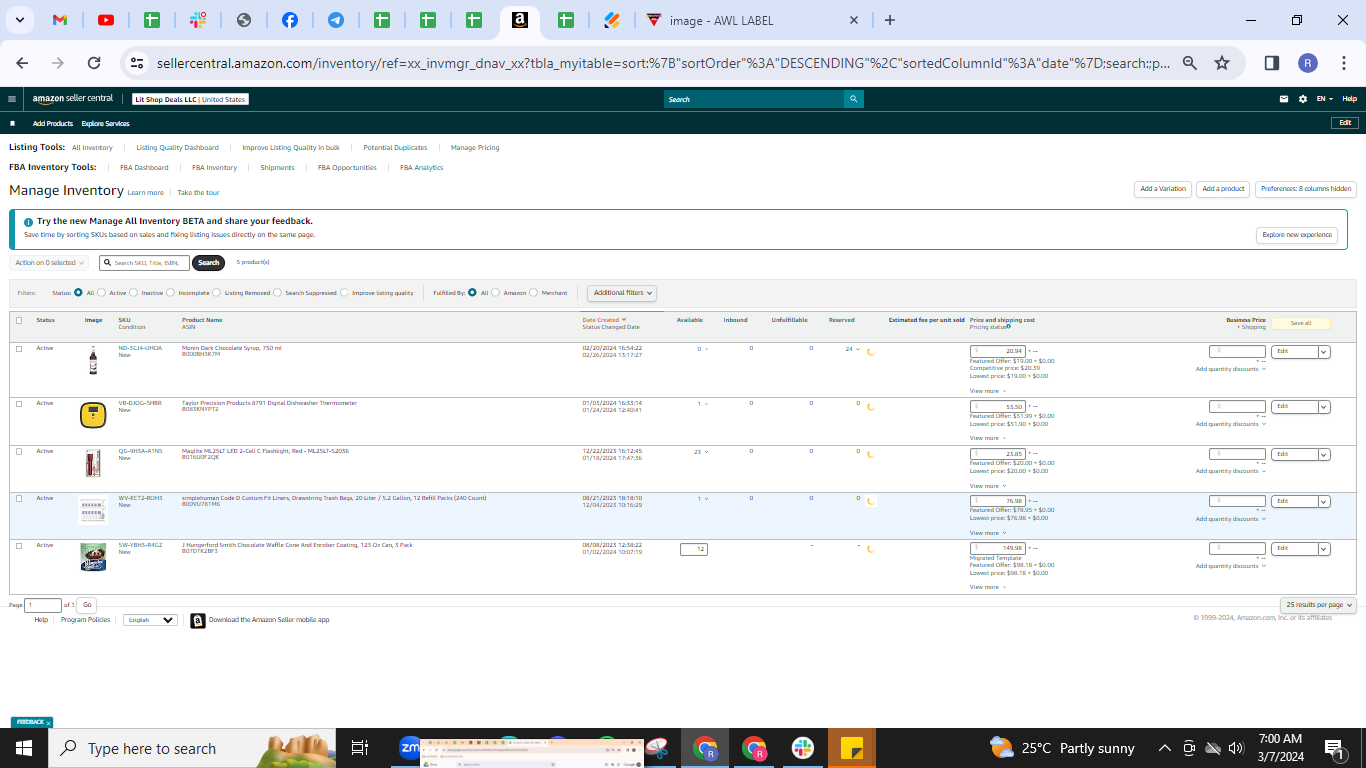
Task: Open the browser tab search dropdown
Action: (x=20, y=20)
